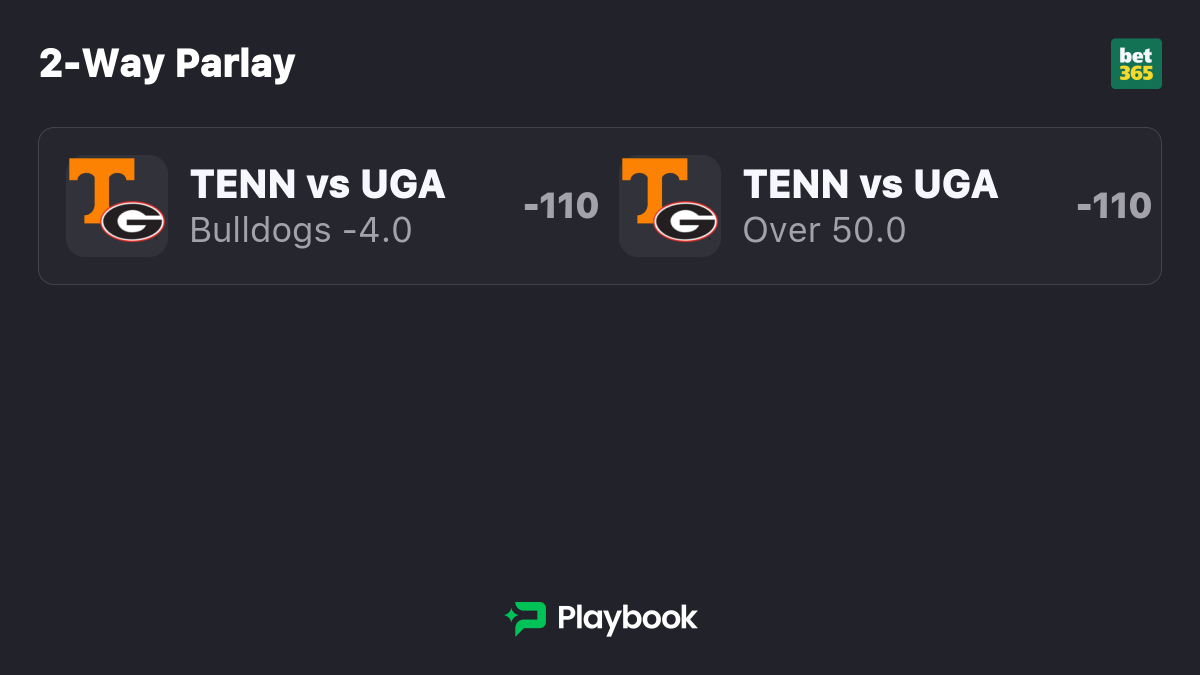Image resolution: width=1200 pixels, height=675 pixels.
Task: Open the bet365 logo icon
Action: 1136,64
